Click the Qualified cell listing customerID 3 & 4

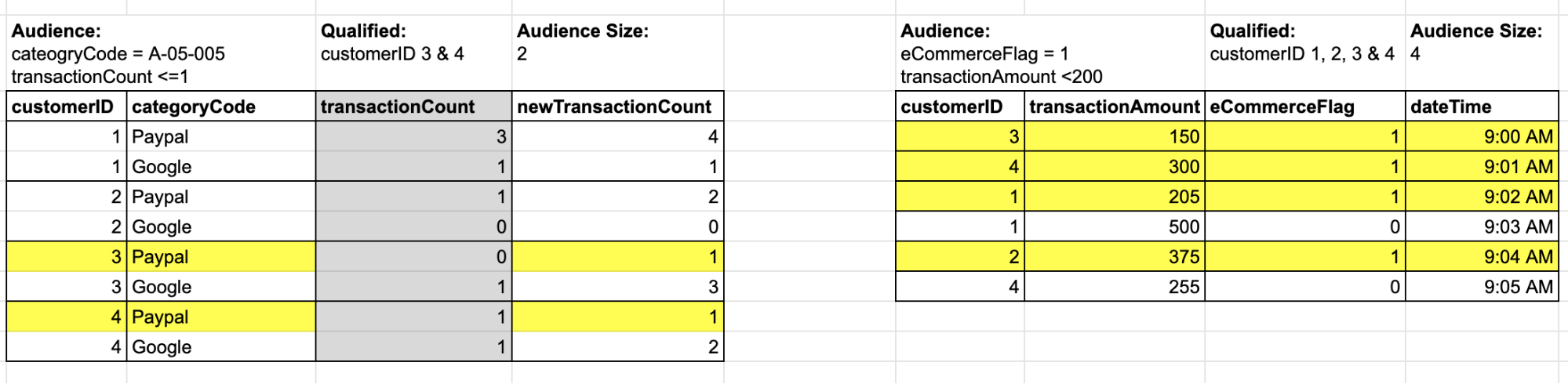click(x=413, y=53)
